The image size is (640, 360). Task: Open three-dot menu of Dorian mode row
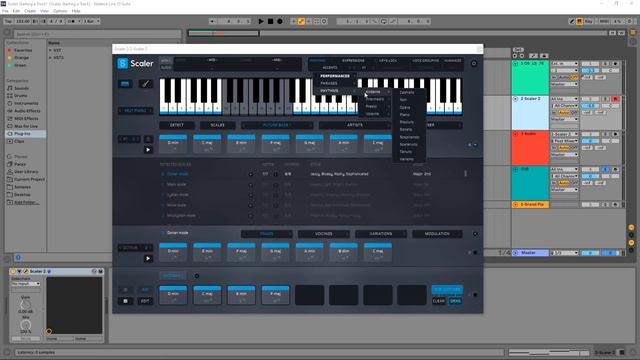(x=465, y=174)
